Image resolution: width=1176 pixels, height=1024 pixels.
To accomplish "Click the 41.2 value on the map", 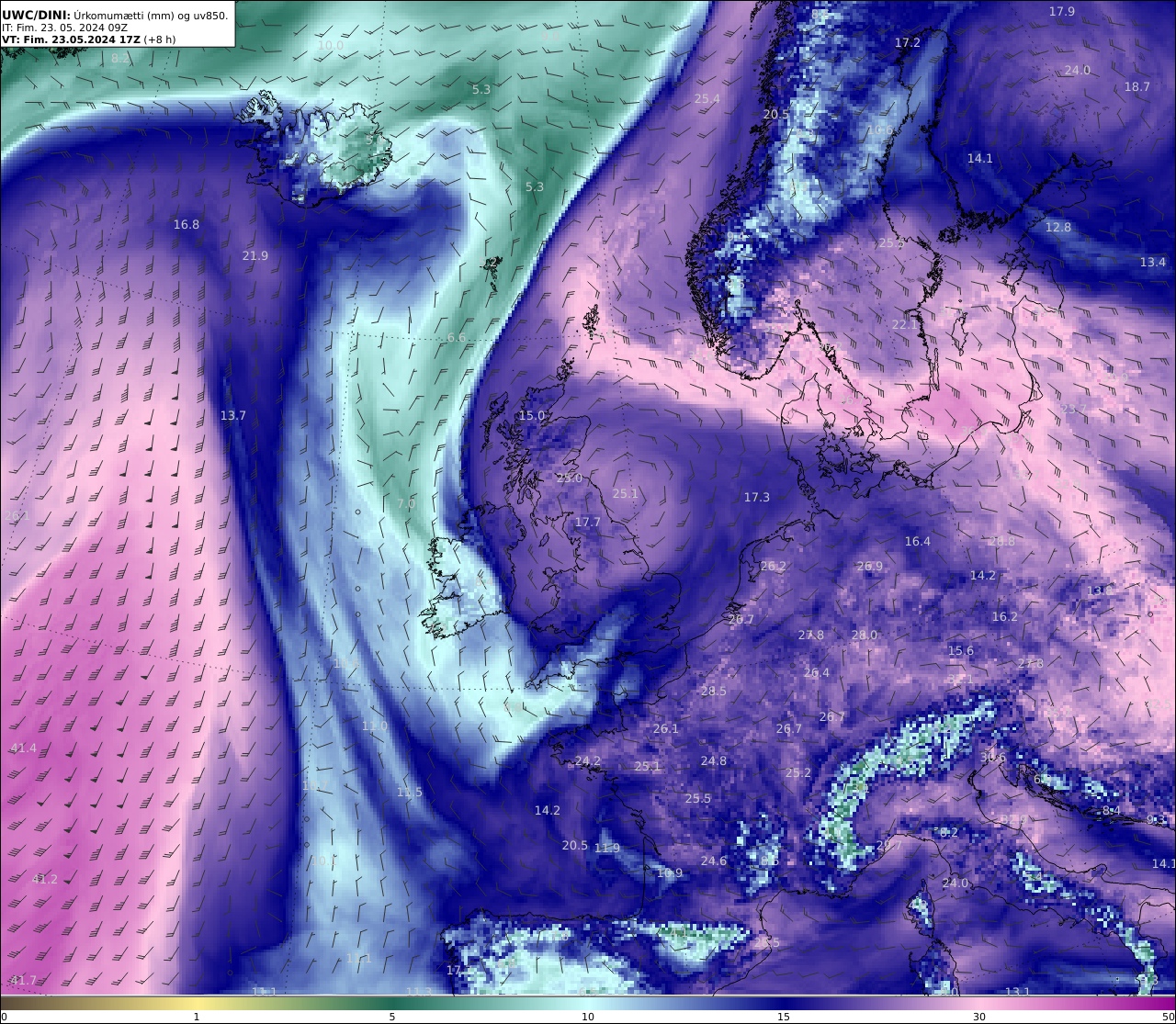I will [x=44, y=879].
